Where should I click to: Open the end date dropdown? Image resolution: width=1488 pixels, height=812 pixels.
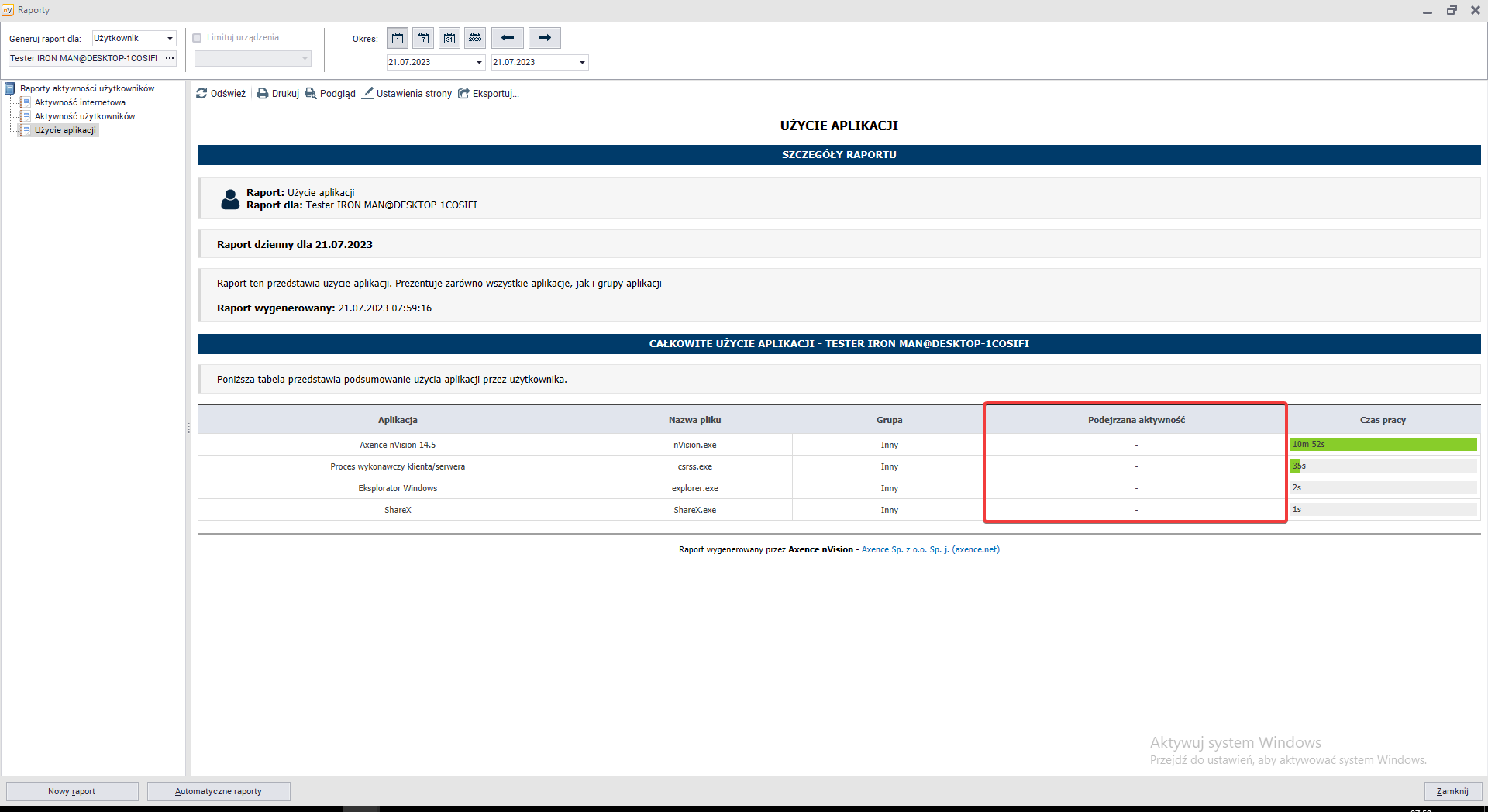pyautogui.click(x=582, y=63)
